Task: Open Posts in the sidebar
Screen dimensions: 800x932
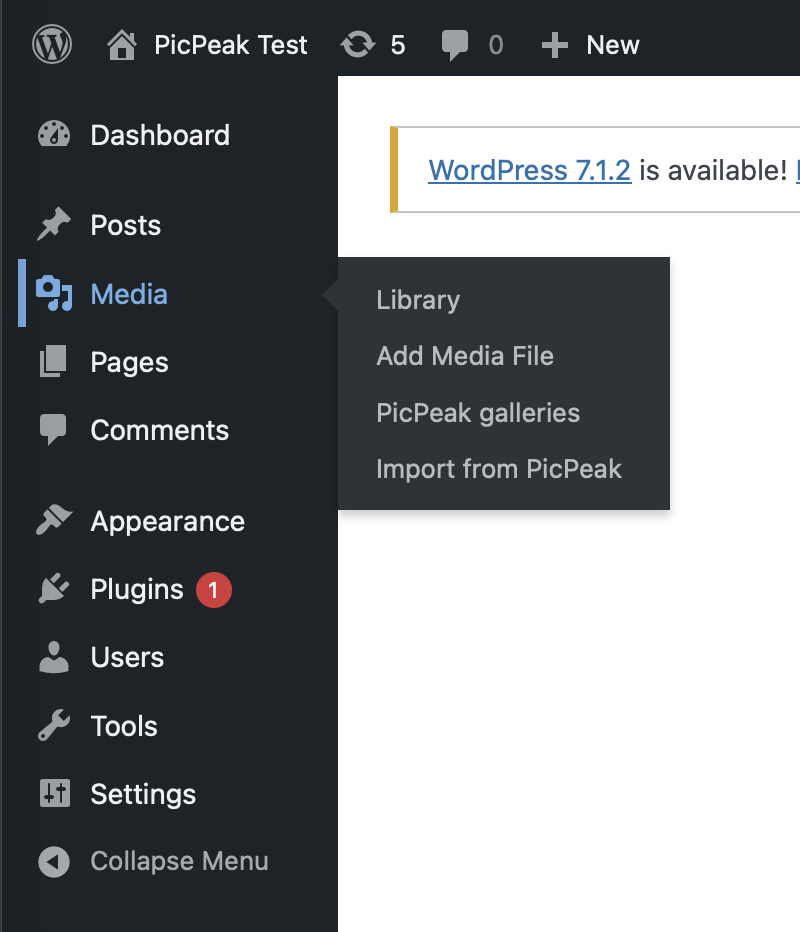Action: pos(126,225)
